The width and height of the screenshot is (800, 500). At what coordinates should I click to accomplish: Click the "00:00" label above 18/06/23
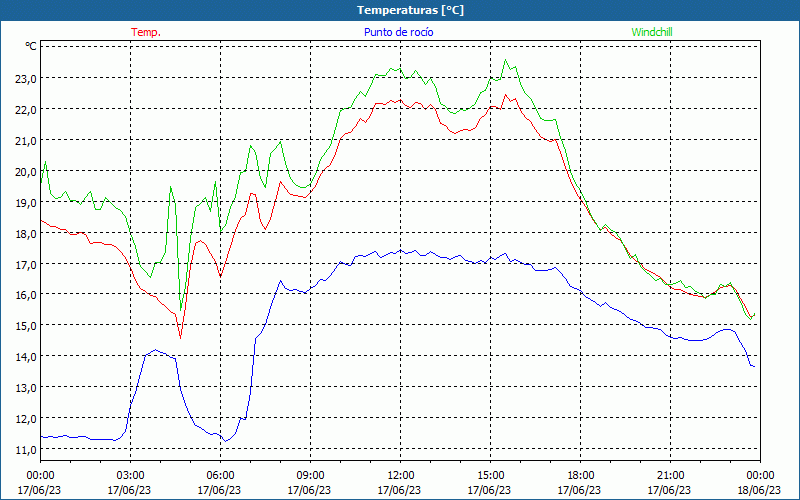click(760, 476)
